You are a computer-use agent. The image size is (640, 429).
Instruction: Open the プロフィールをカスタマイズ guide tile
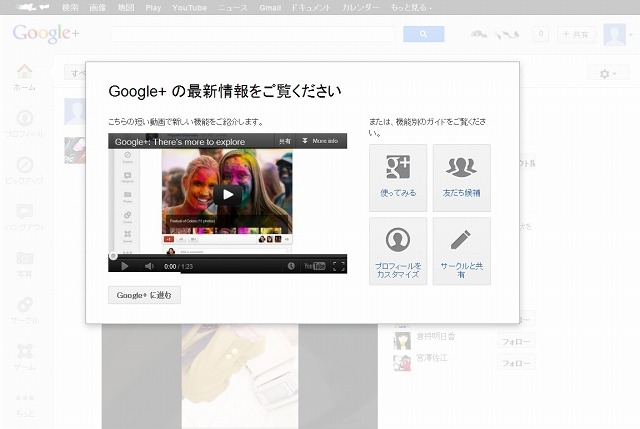pyautogui.click(x=398, y=250)
